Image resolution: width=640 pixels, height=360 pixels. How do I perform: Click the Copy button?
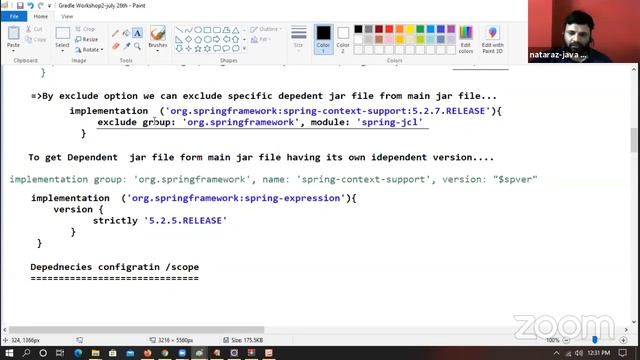click(36, 40)
